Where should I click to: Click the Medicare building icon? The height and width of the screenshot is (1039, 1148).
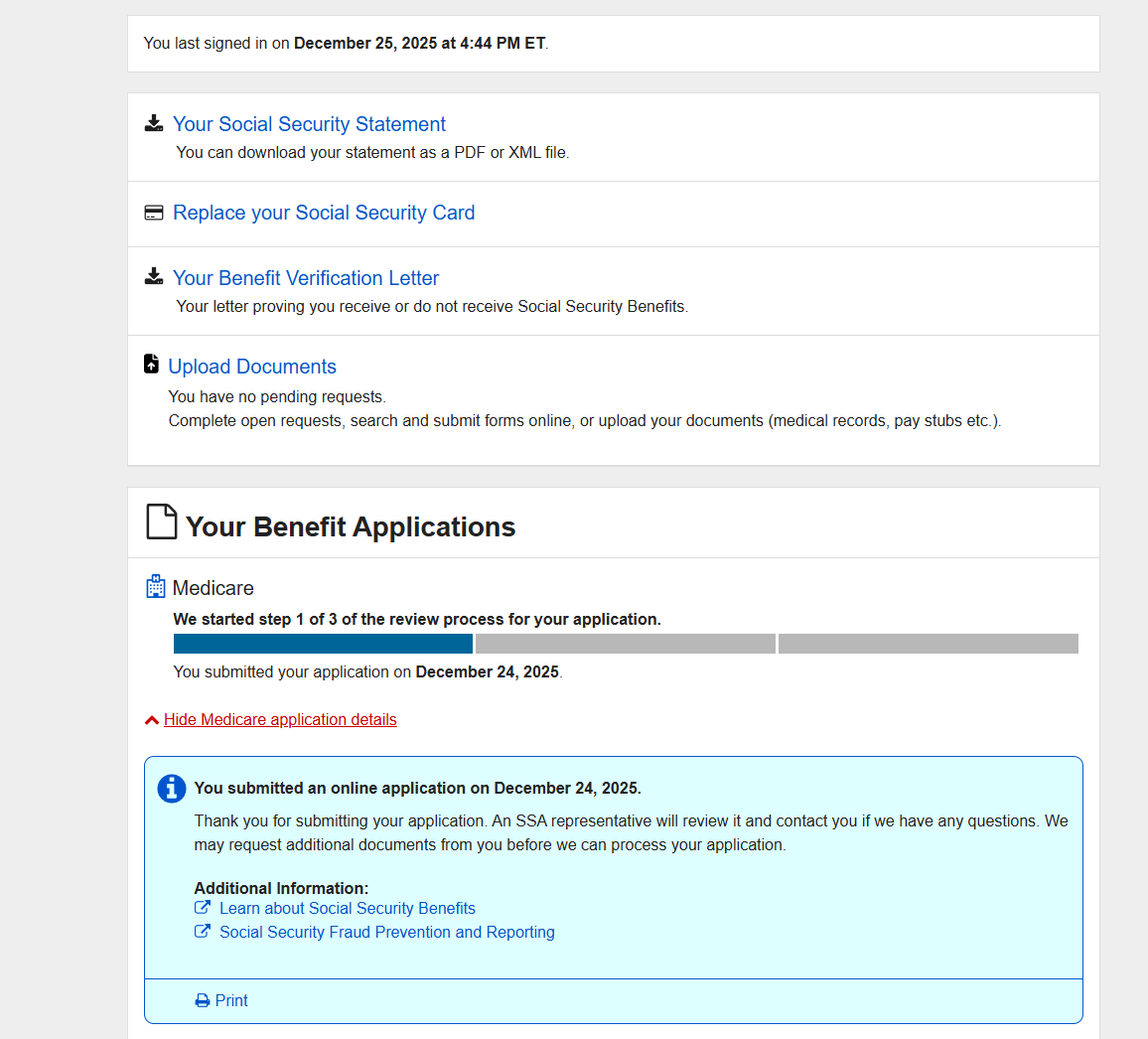click(155, 587)
